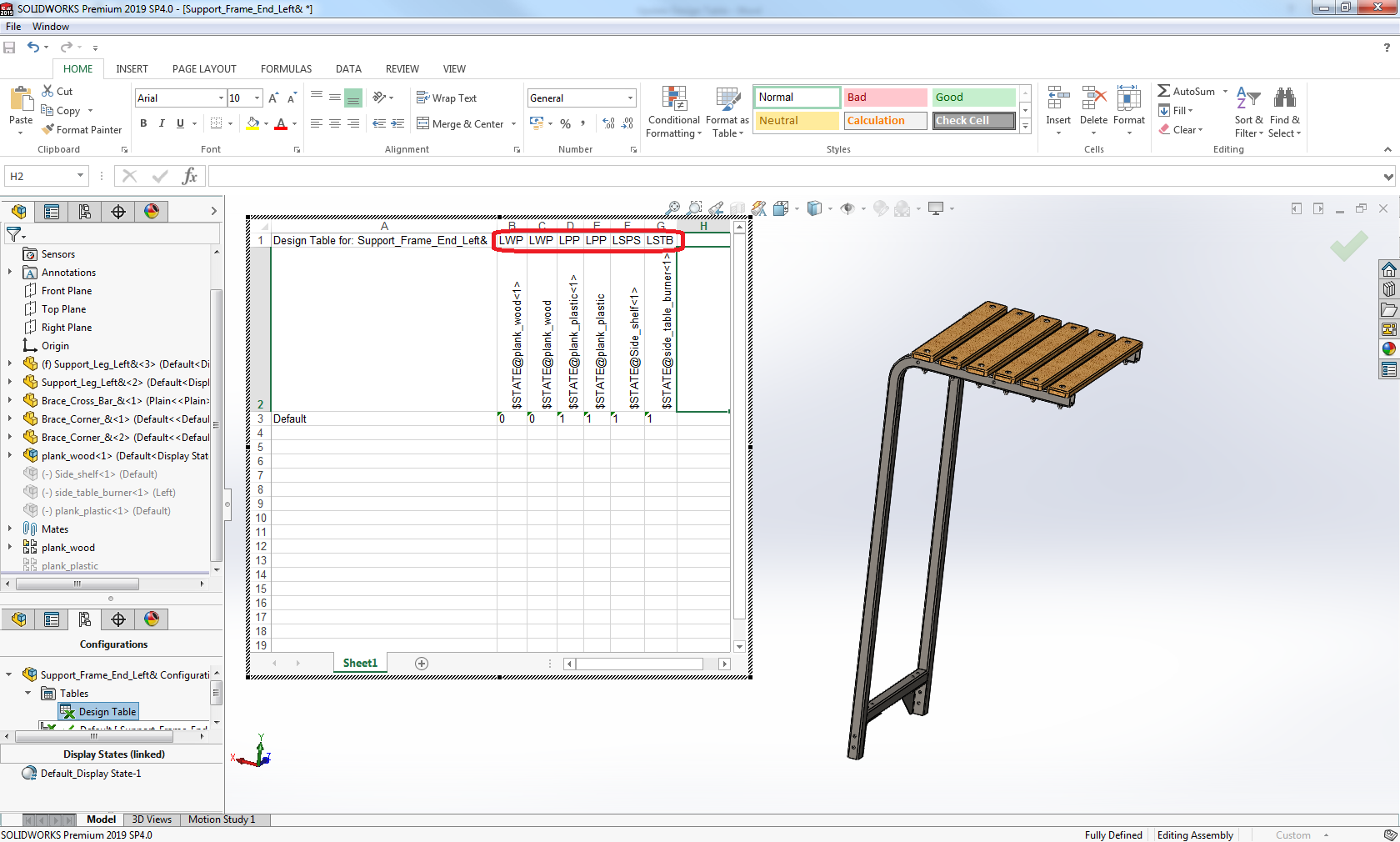Screen dimensions: 1400x842
Task: Open the General number format dropdown
Action: [x=630, y=98]
